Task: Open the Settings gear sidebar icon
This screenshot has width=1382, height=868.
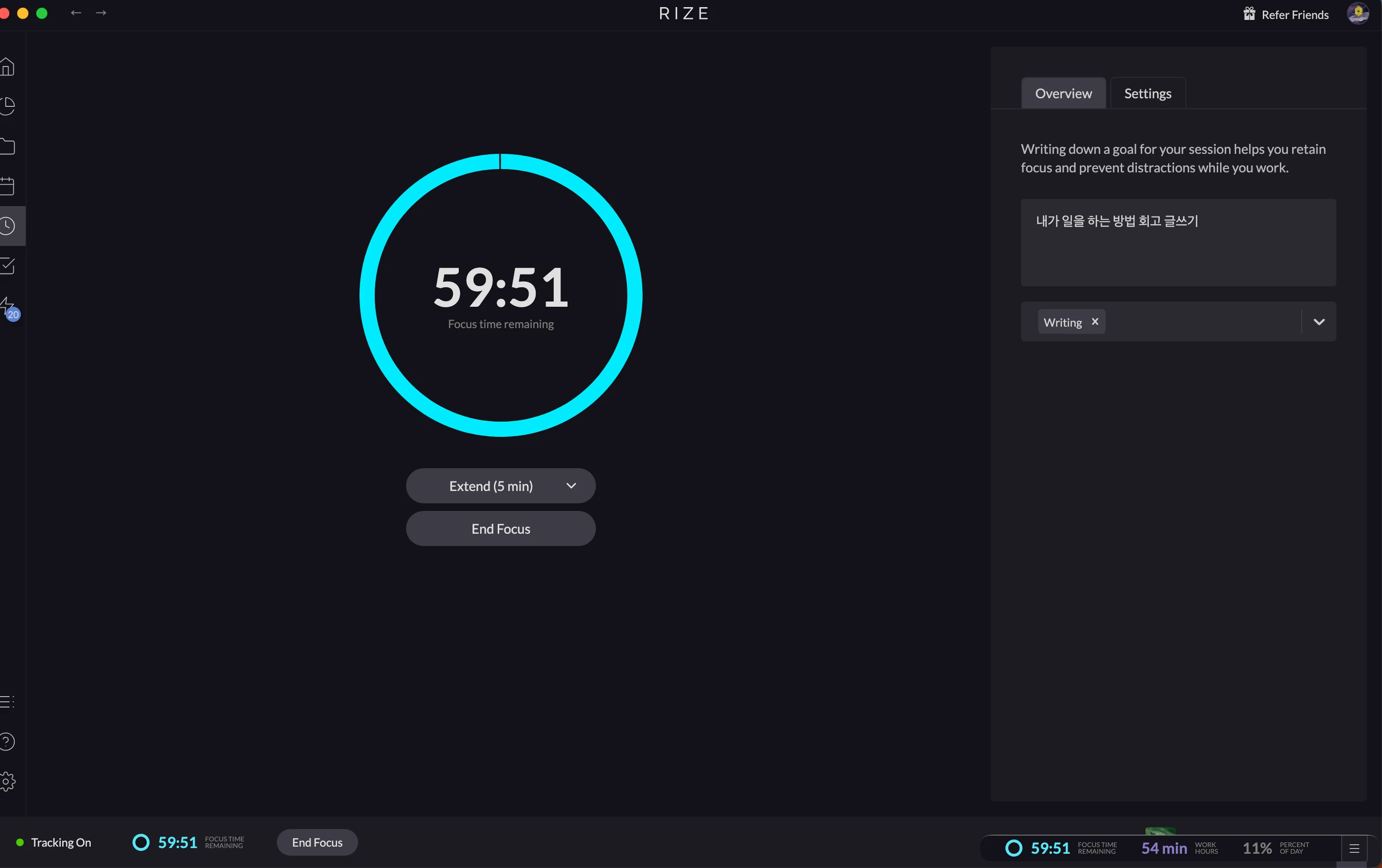Action: (8, 781)
